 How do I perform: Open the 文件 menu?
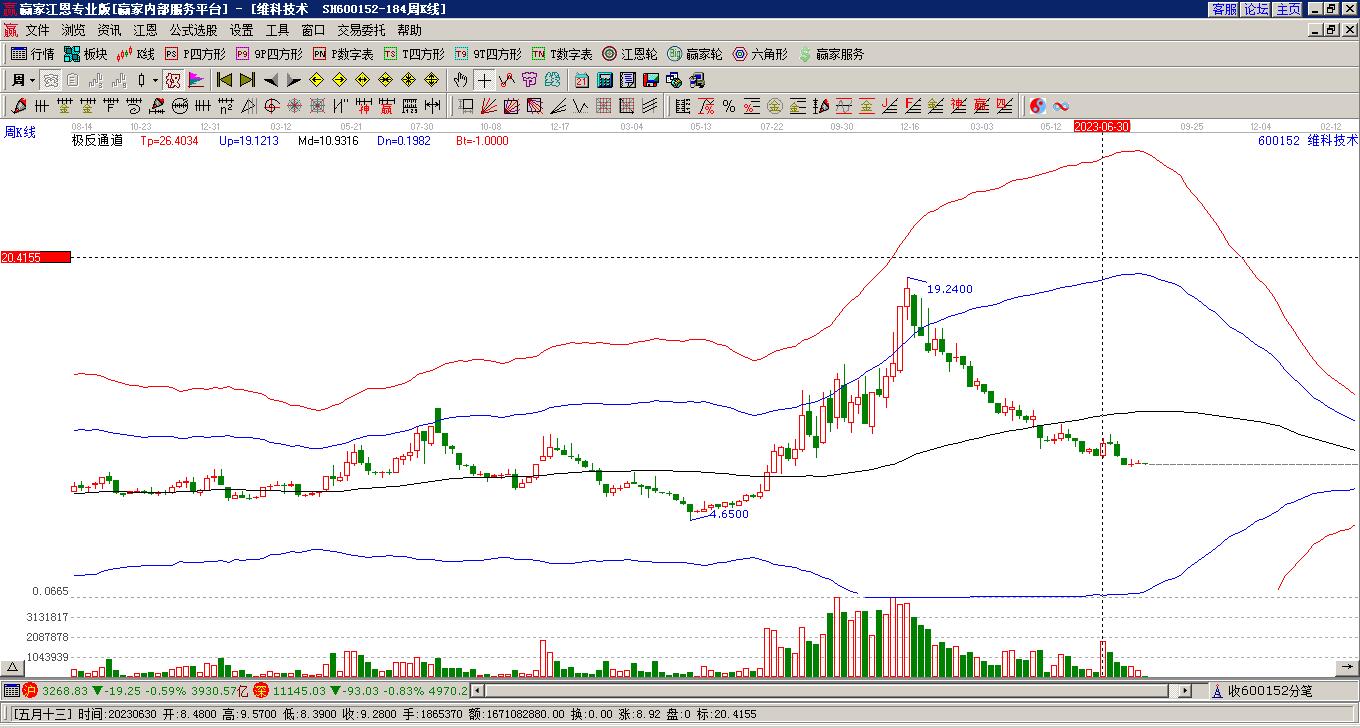pyautogui.click(x=37, y=30)
